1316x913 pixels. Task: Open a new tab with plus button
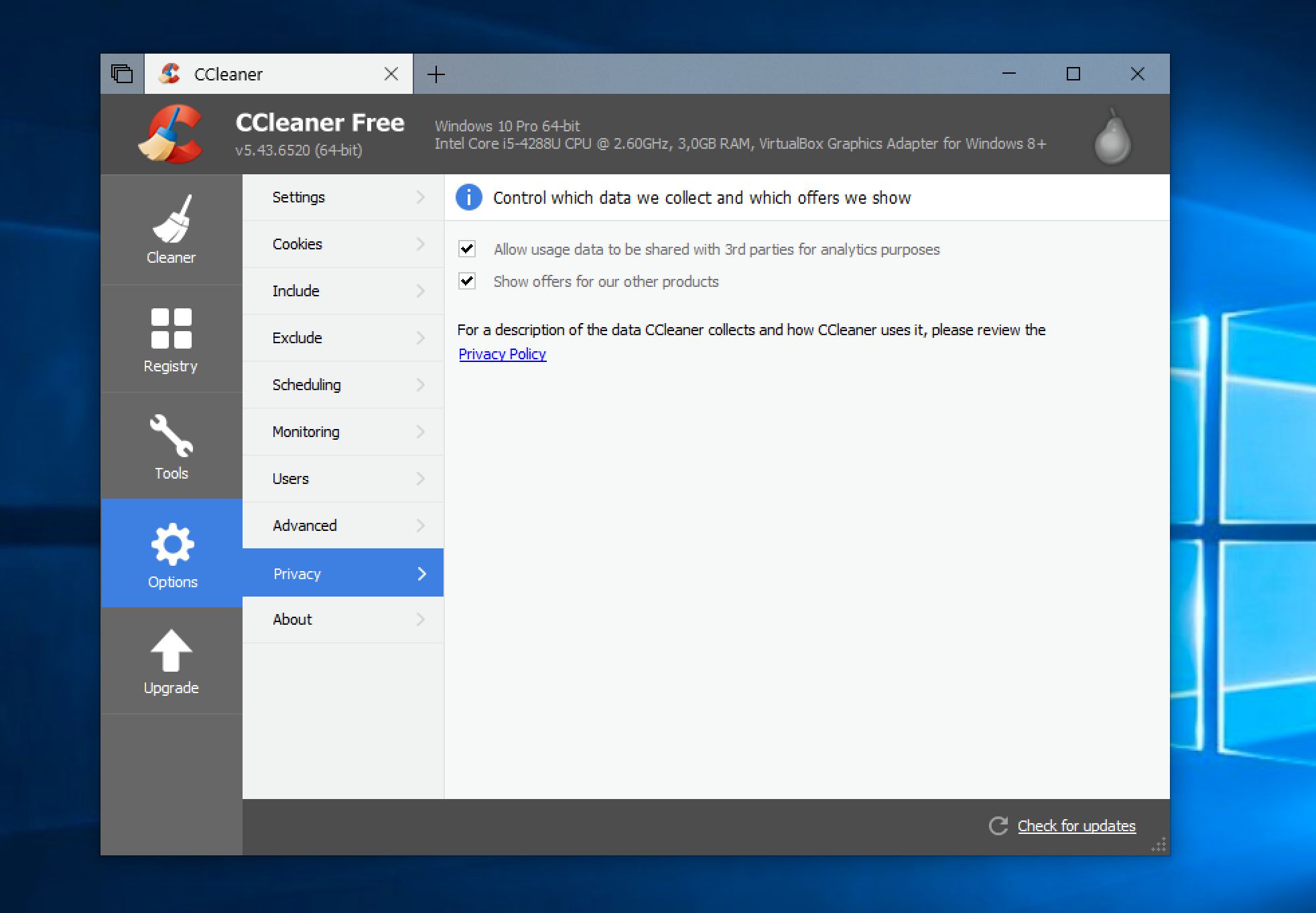(436, 74)
